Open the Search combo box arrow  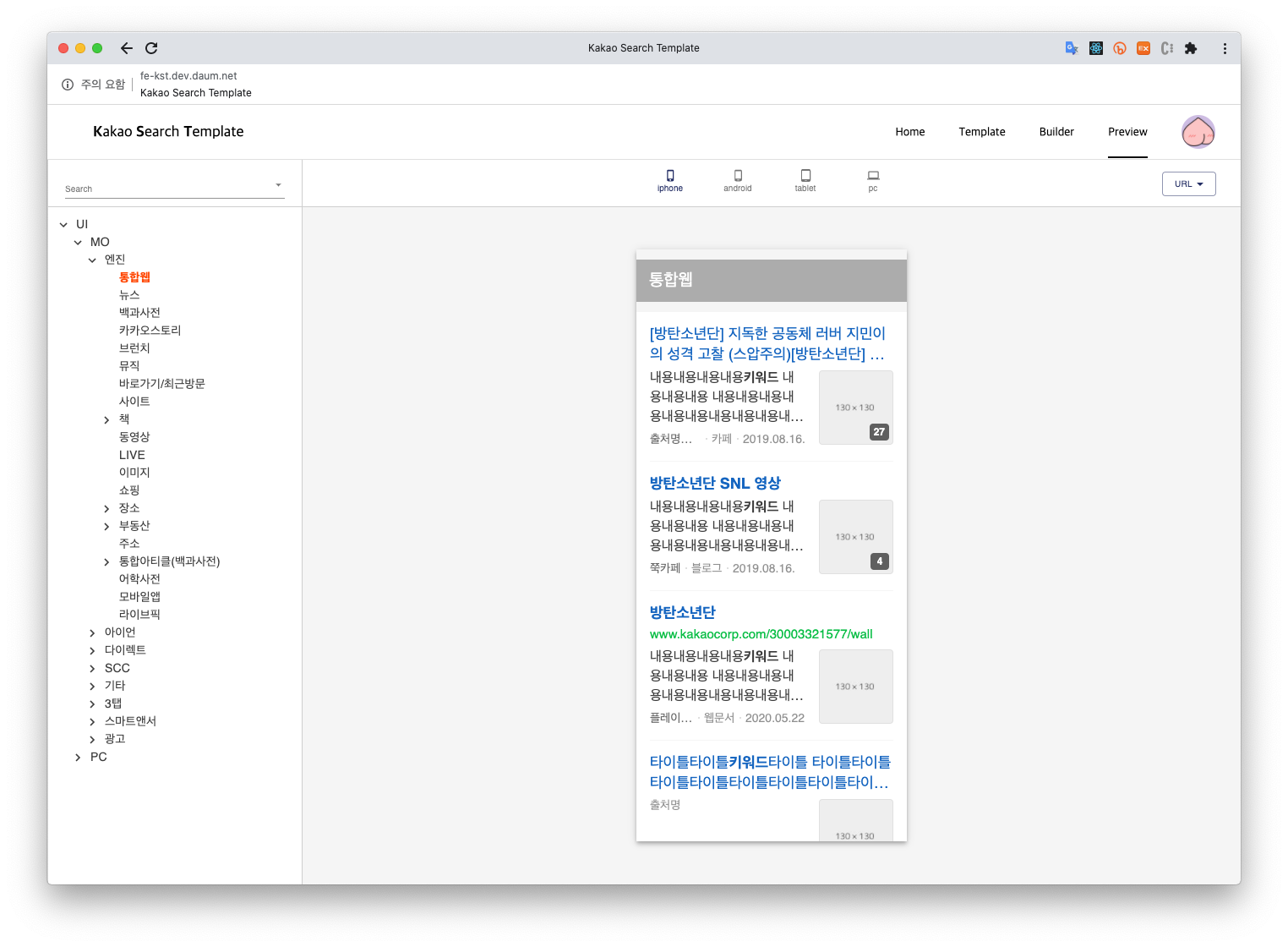tap(278, 185)
